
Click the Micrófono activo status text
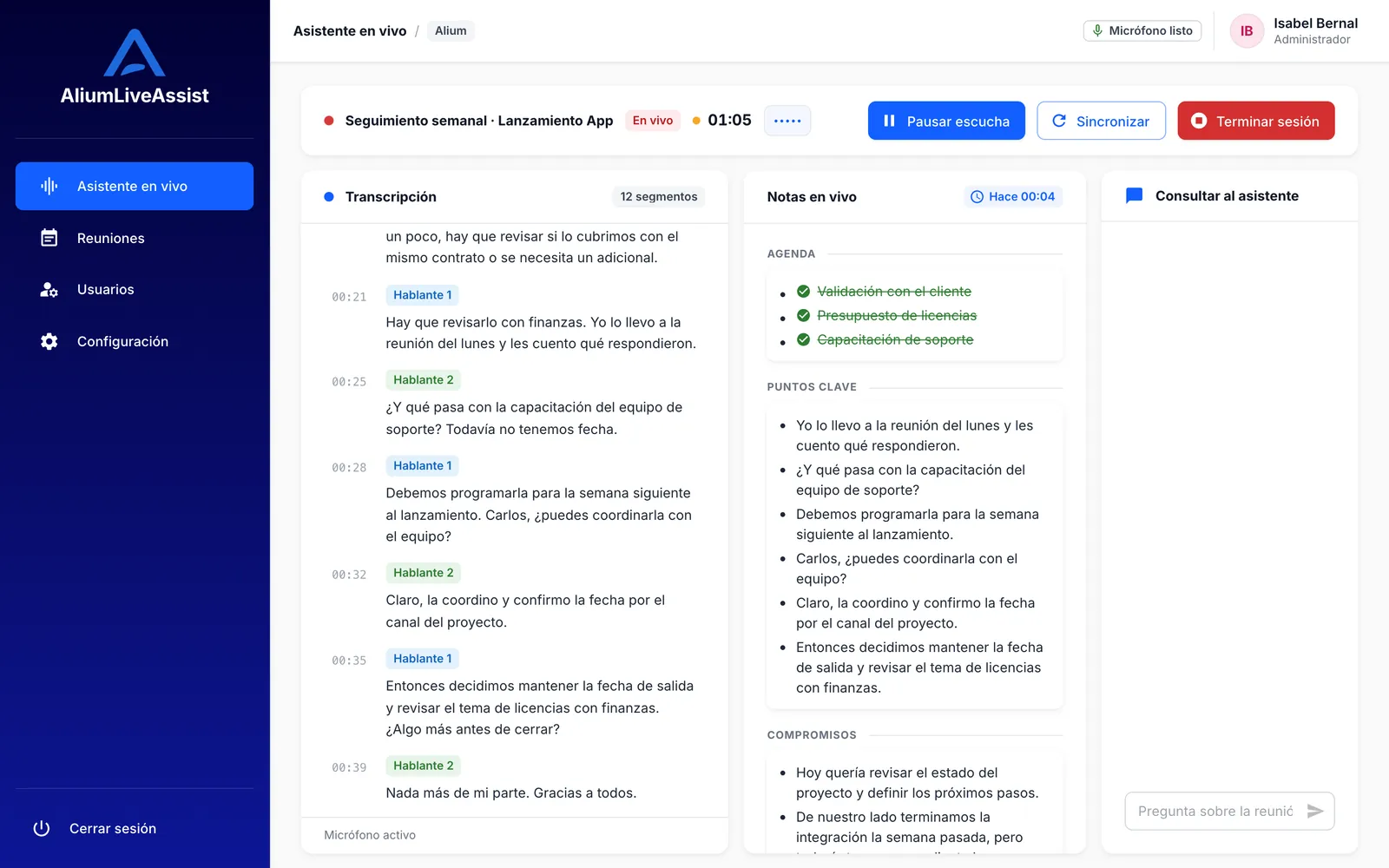pyautogui.click(x=370, y=835)
